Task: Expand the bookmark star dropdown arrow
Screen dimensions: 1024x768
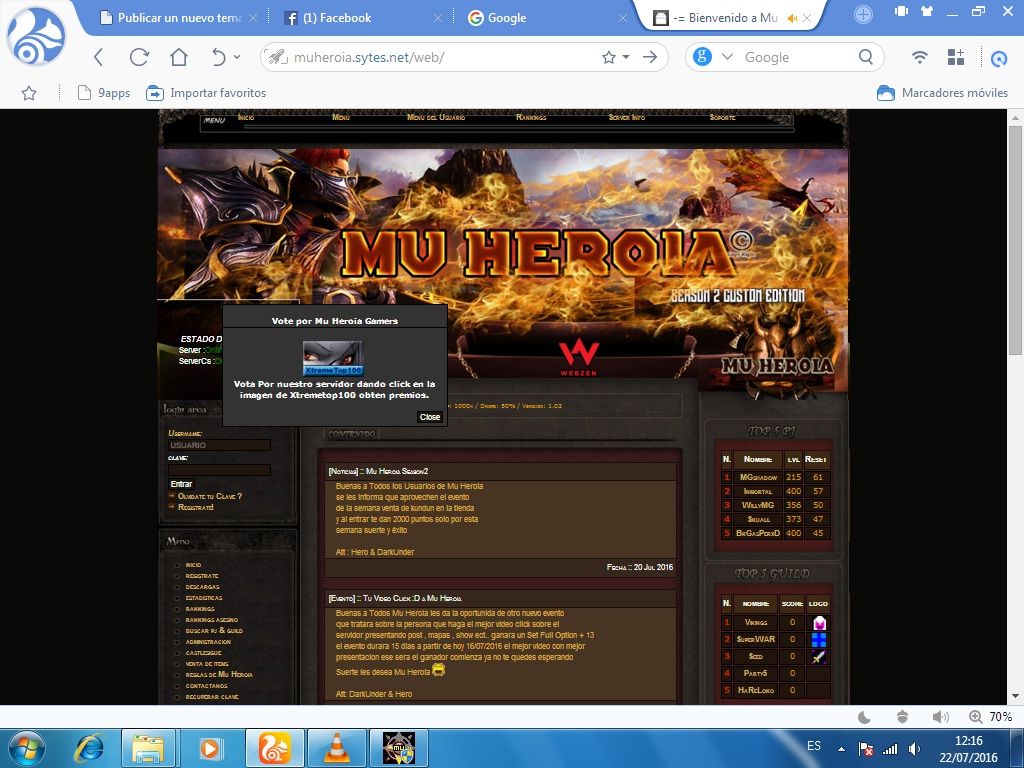Action: coord(626,57)
